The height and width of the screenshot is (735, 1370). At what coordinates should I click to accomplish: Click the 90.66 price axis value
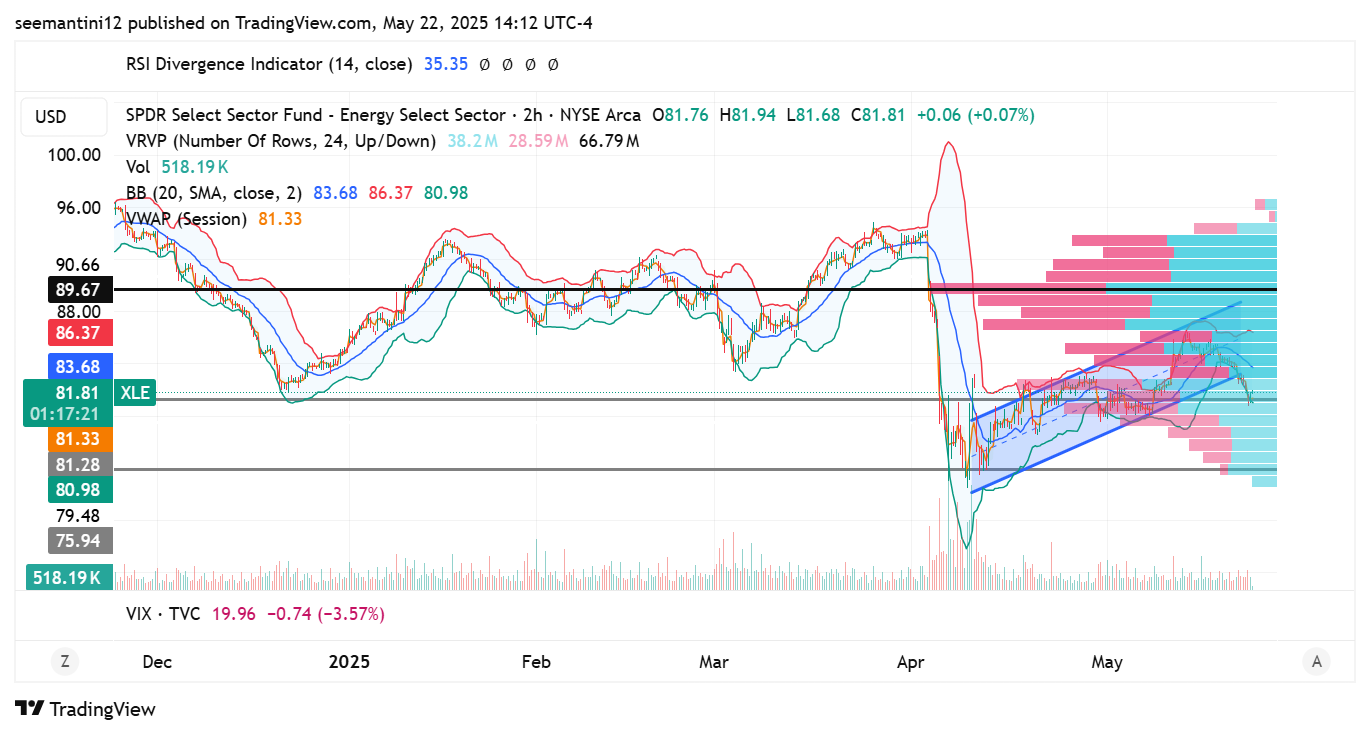tap(80, 265)
